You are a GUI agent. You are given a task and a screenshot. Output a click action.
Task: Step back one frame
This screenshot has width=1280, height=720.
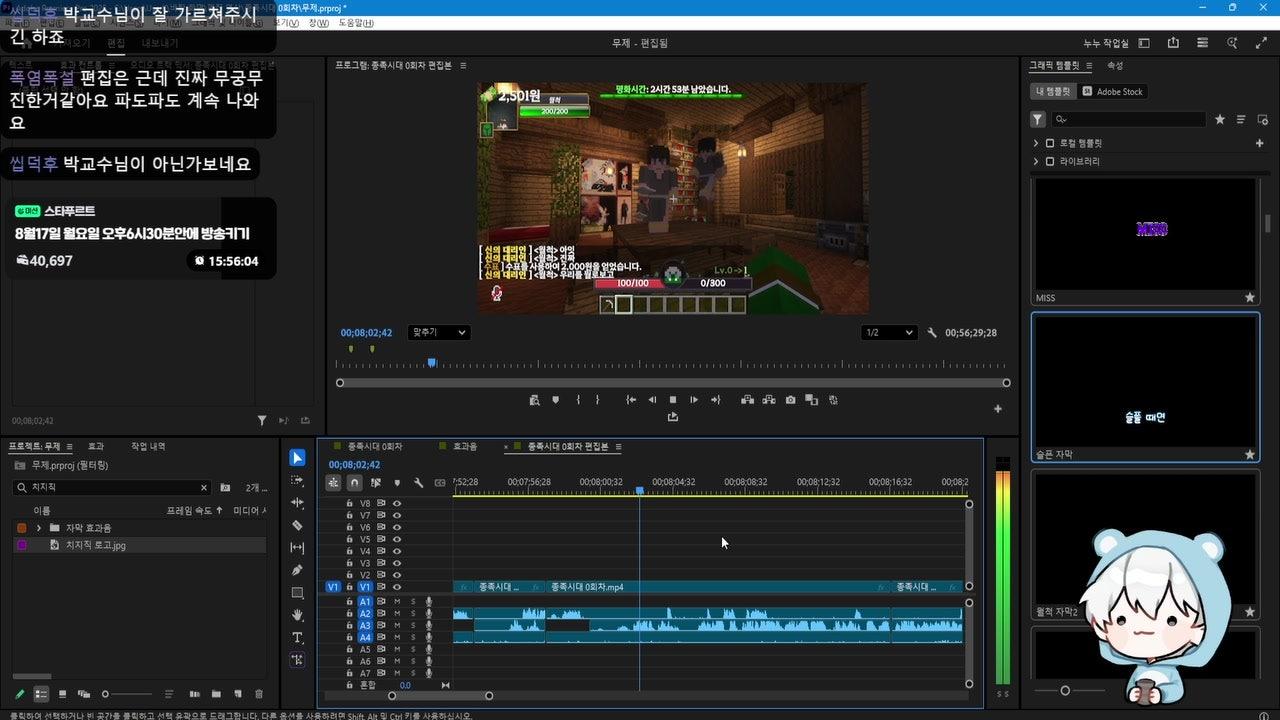(x=652, y=400)
